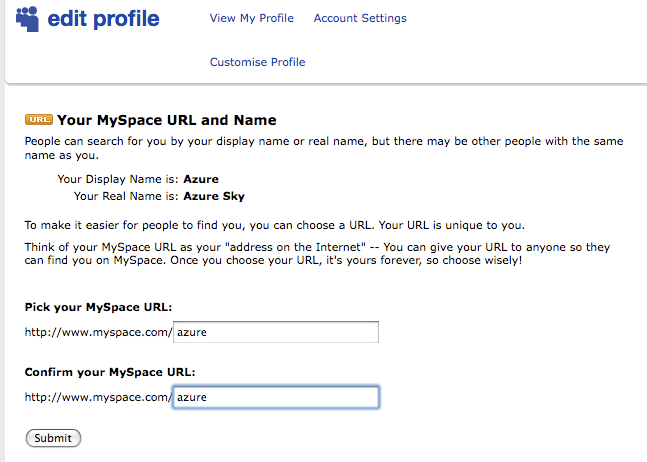
Task: Click the 'People can search for you' paragraph
Action: 324,148
